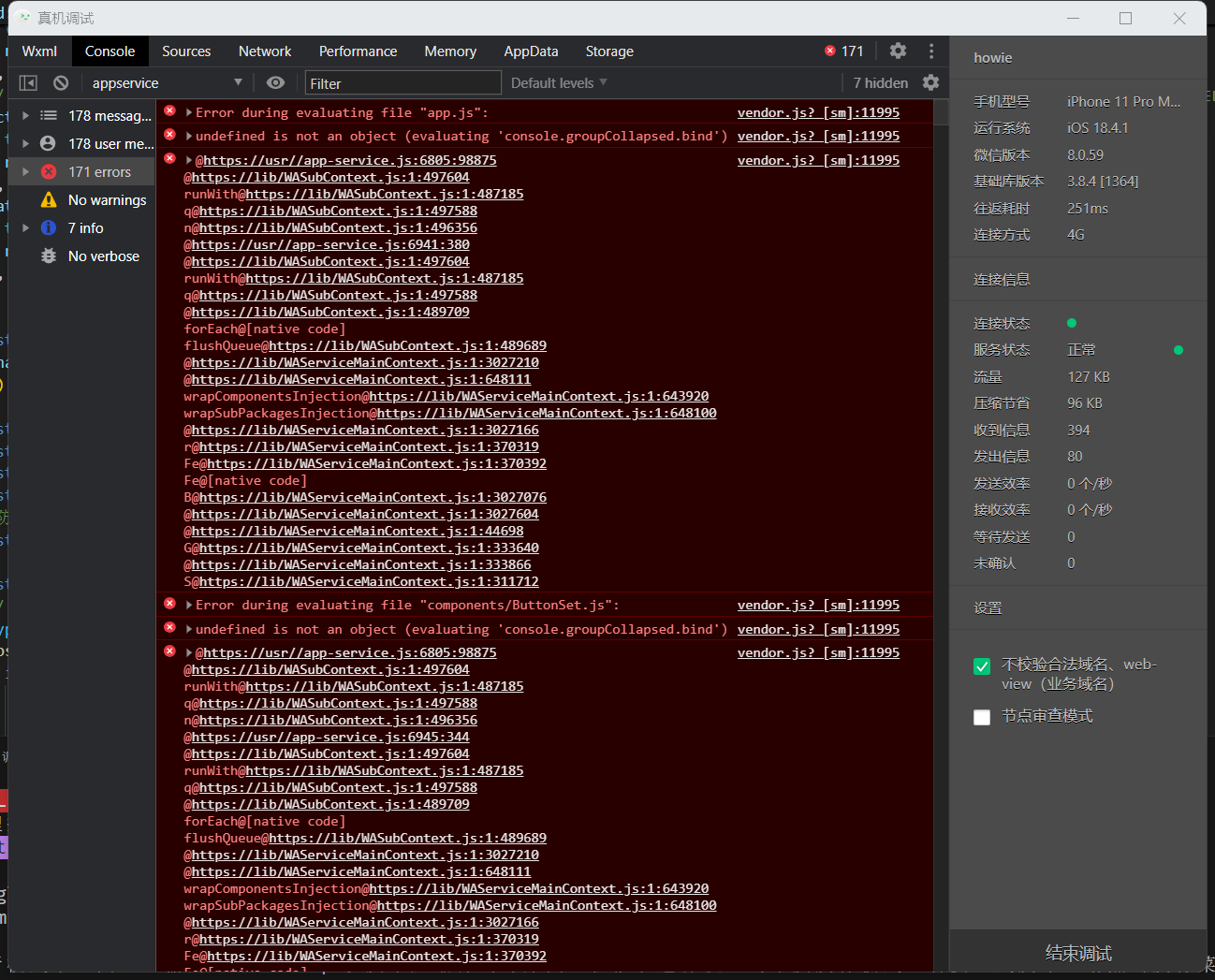
Task: Click the blue info circle icon
Action: click(49, 227)
